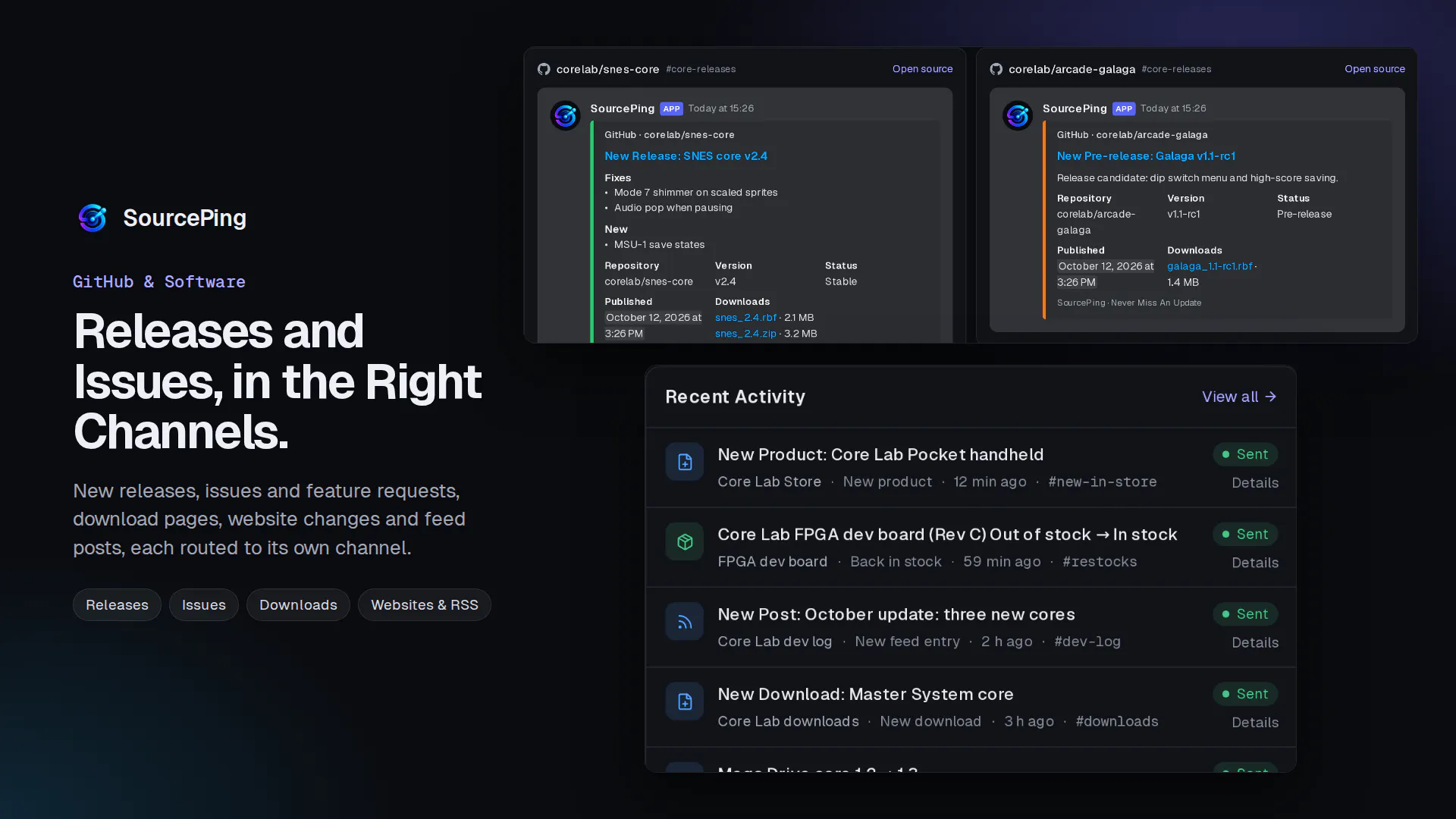
Task: Click the Recent Activity heading
Action: point(735,397)
